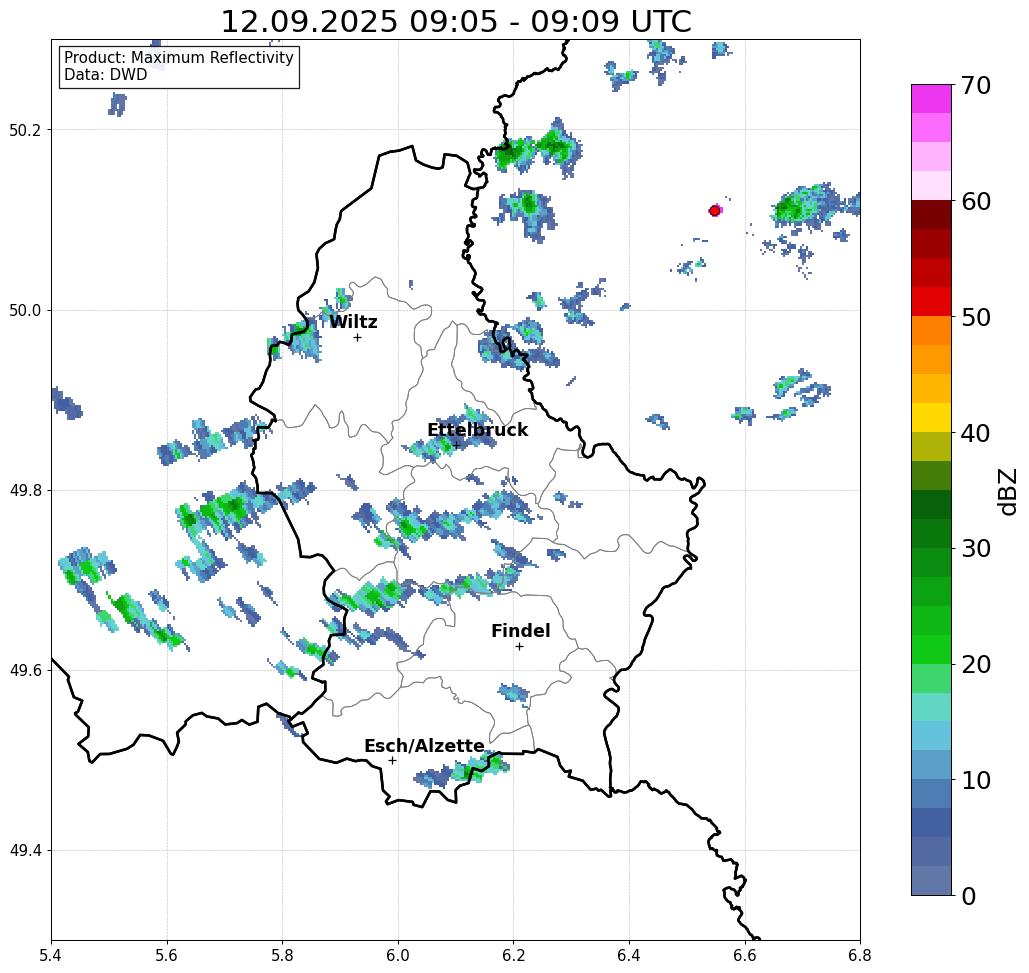
Task: Click the 6.8 longitude tick label
Action: (x=860, y=955)
